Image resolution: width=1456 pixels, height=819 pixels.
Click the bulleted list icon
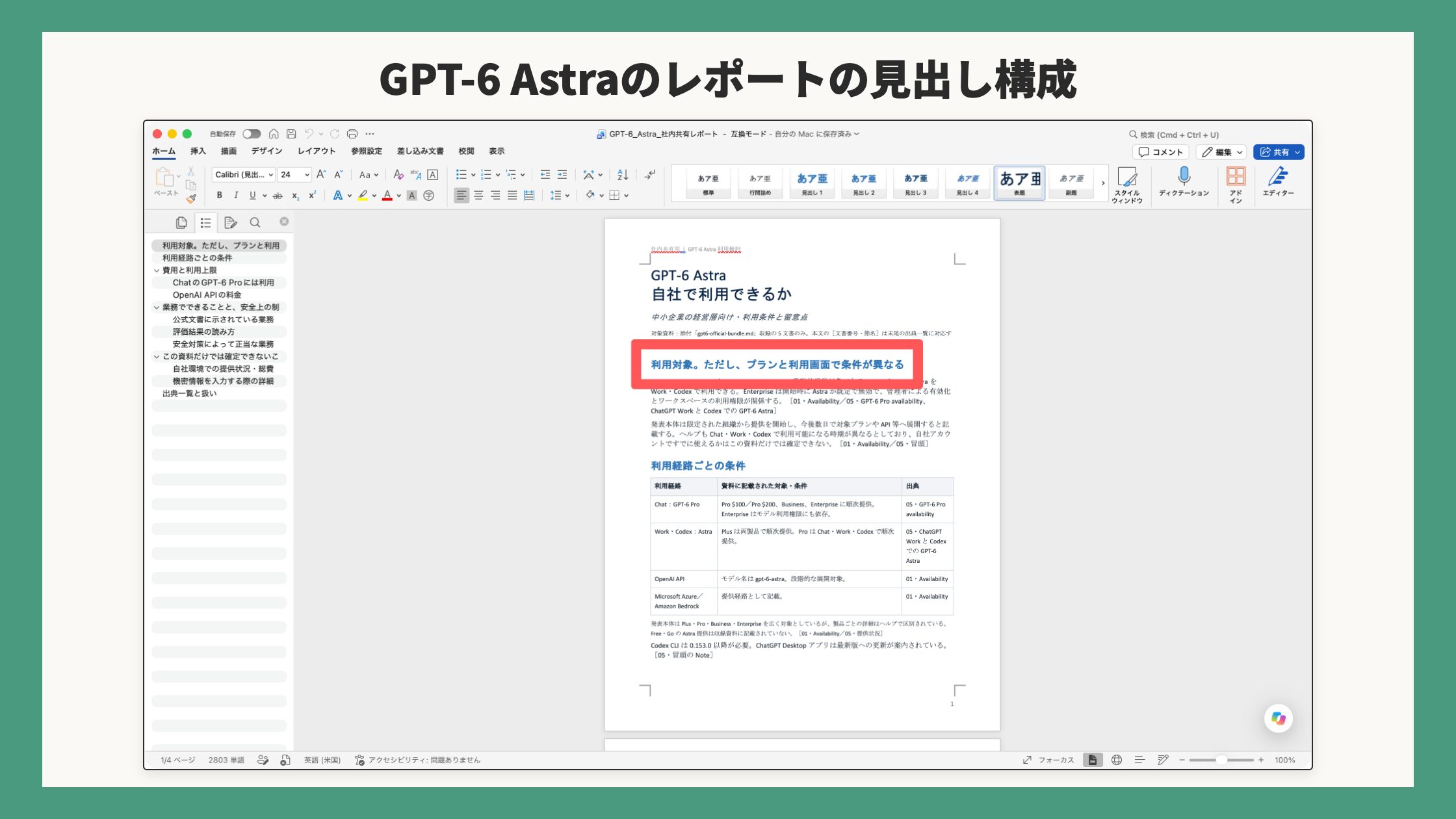(x=461, y=175)
